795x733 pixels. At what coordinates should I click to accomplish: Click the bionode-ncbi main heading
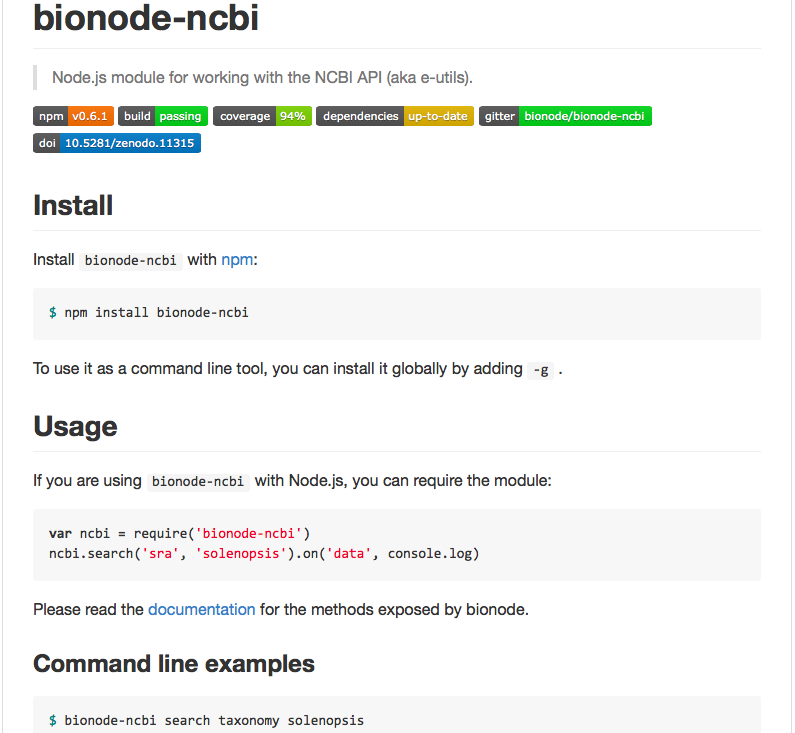coord(146,18)
